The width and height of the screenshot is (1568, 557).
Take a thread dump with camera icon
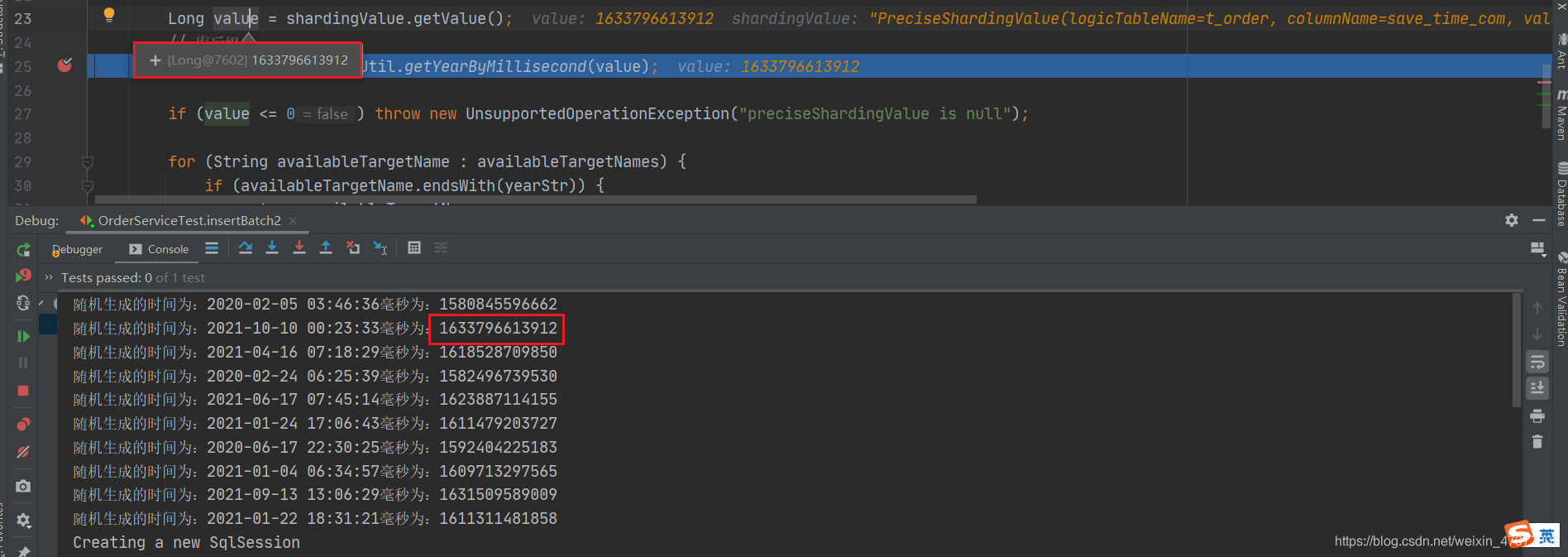click(23, 486)
